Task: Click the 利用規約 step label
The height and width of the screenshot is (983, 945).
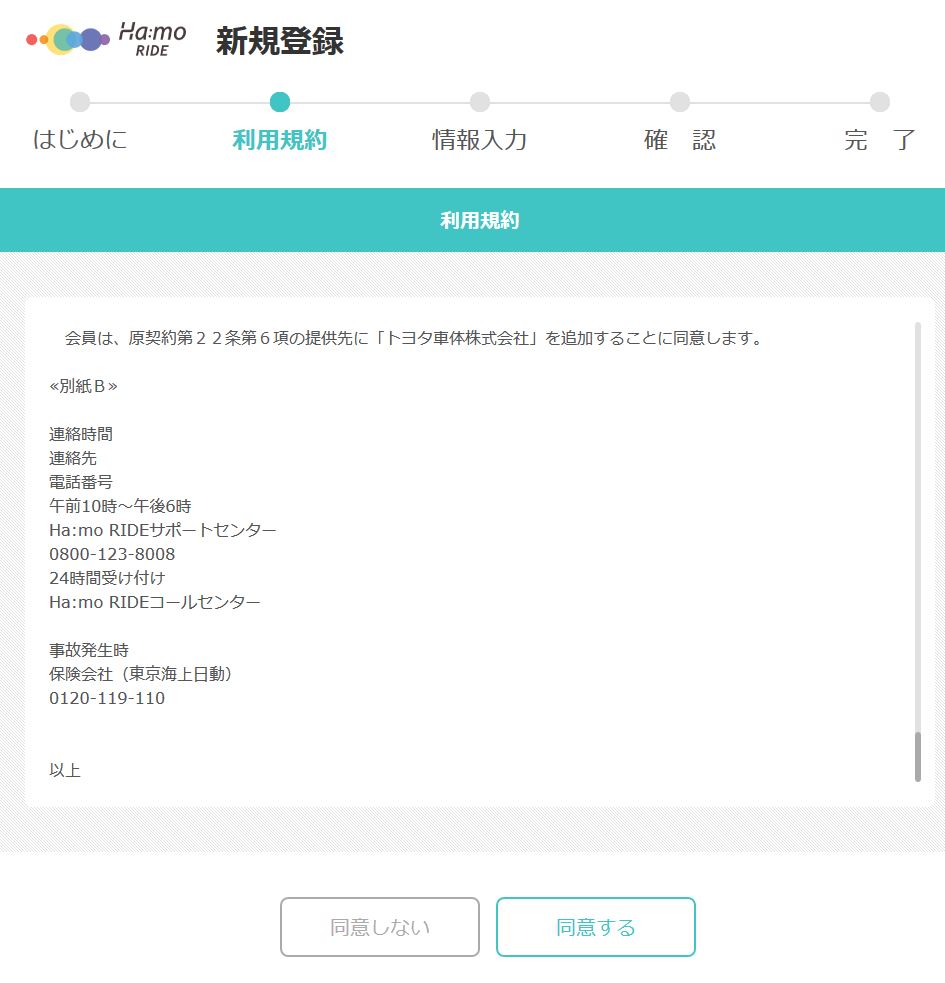Action: coord(280,139)
